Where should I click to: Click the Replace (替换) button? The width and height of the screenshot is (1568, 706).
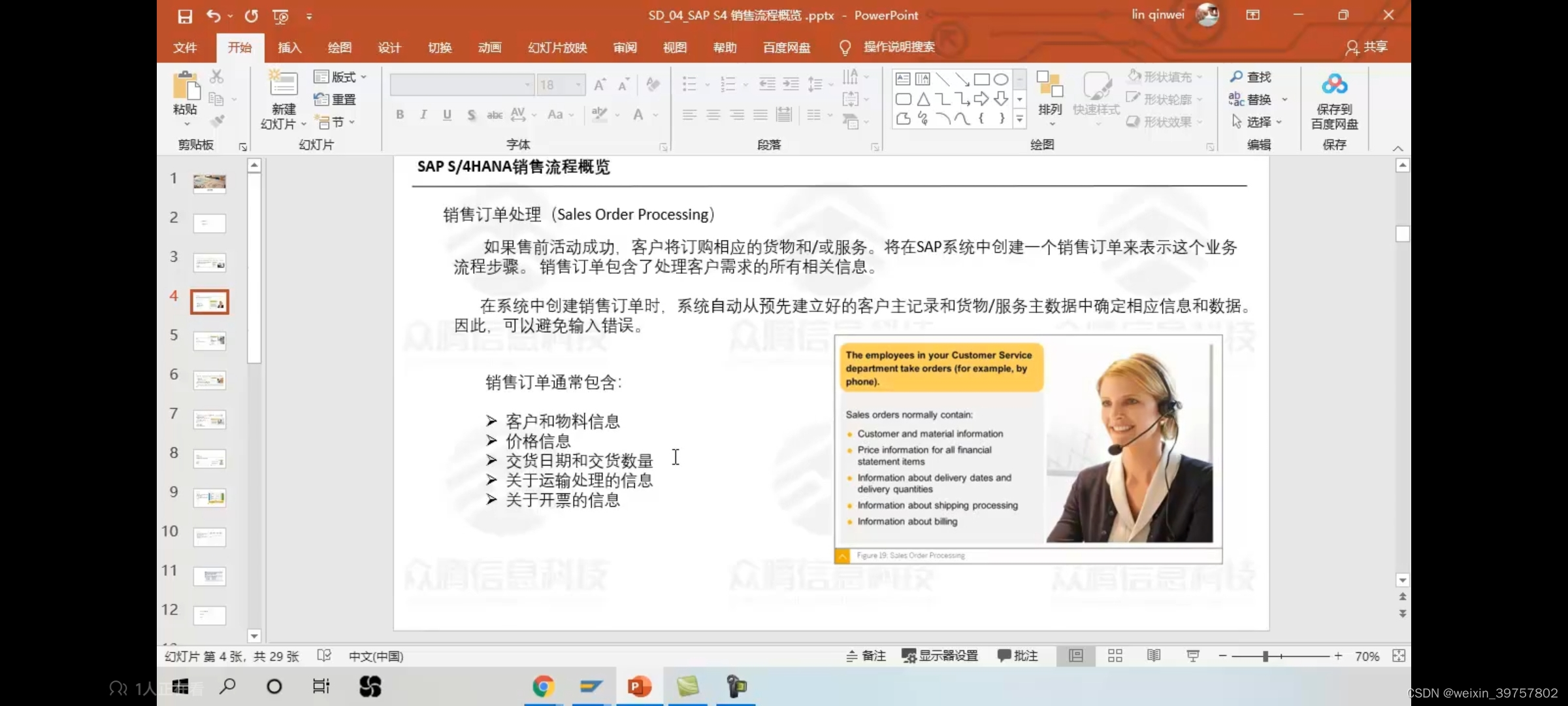[1250, 99]
